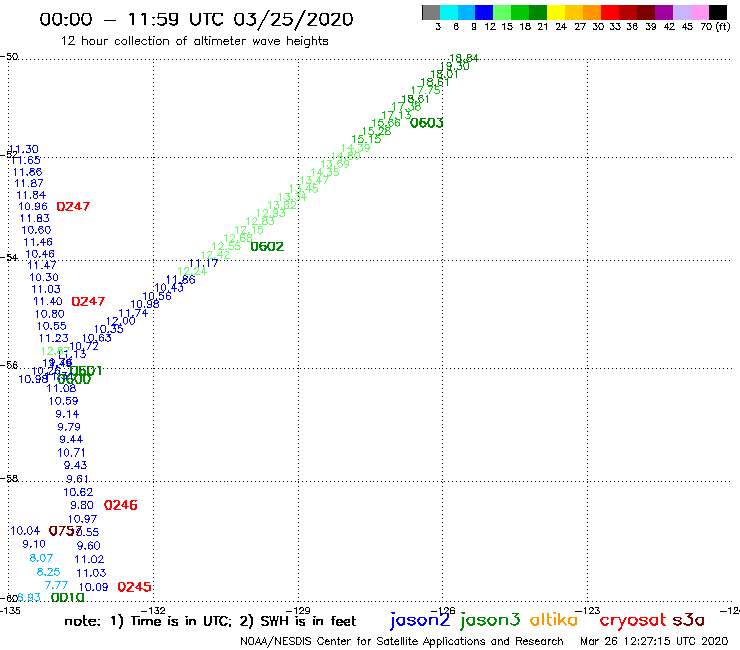740x650 pixels.
Task: Click the latitude axis label '-58'
Action: click(x=9, y=479)
